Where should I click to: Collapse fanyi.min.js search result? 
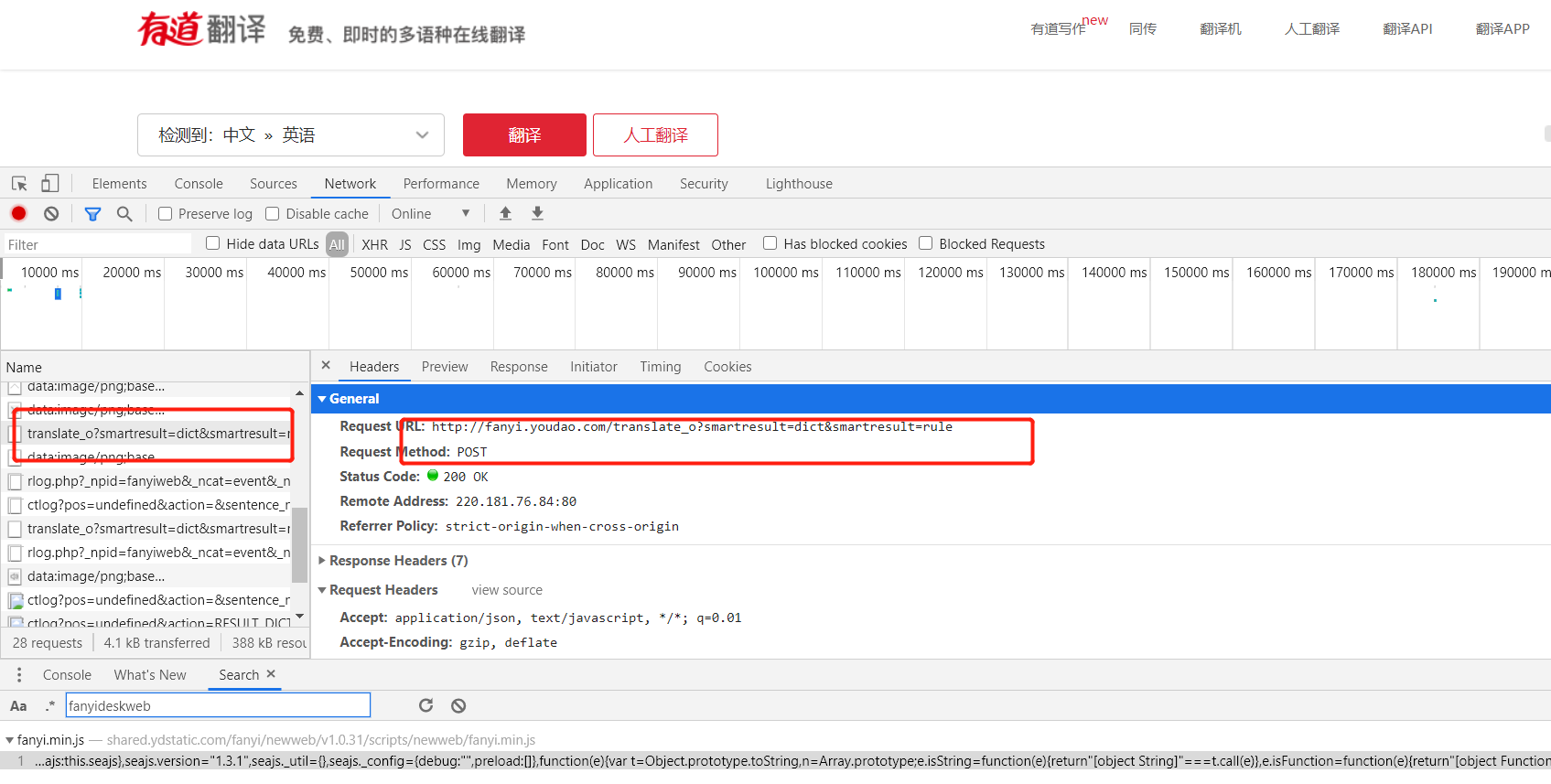point(9,740)
